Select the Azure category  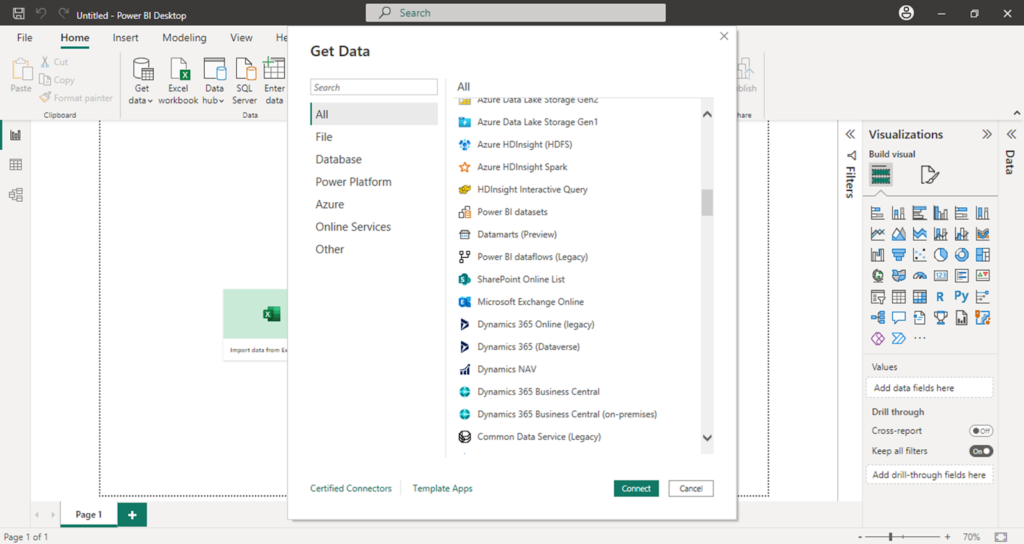click(330, 204)
